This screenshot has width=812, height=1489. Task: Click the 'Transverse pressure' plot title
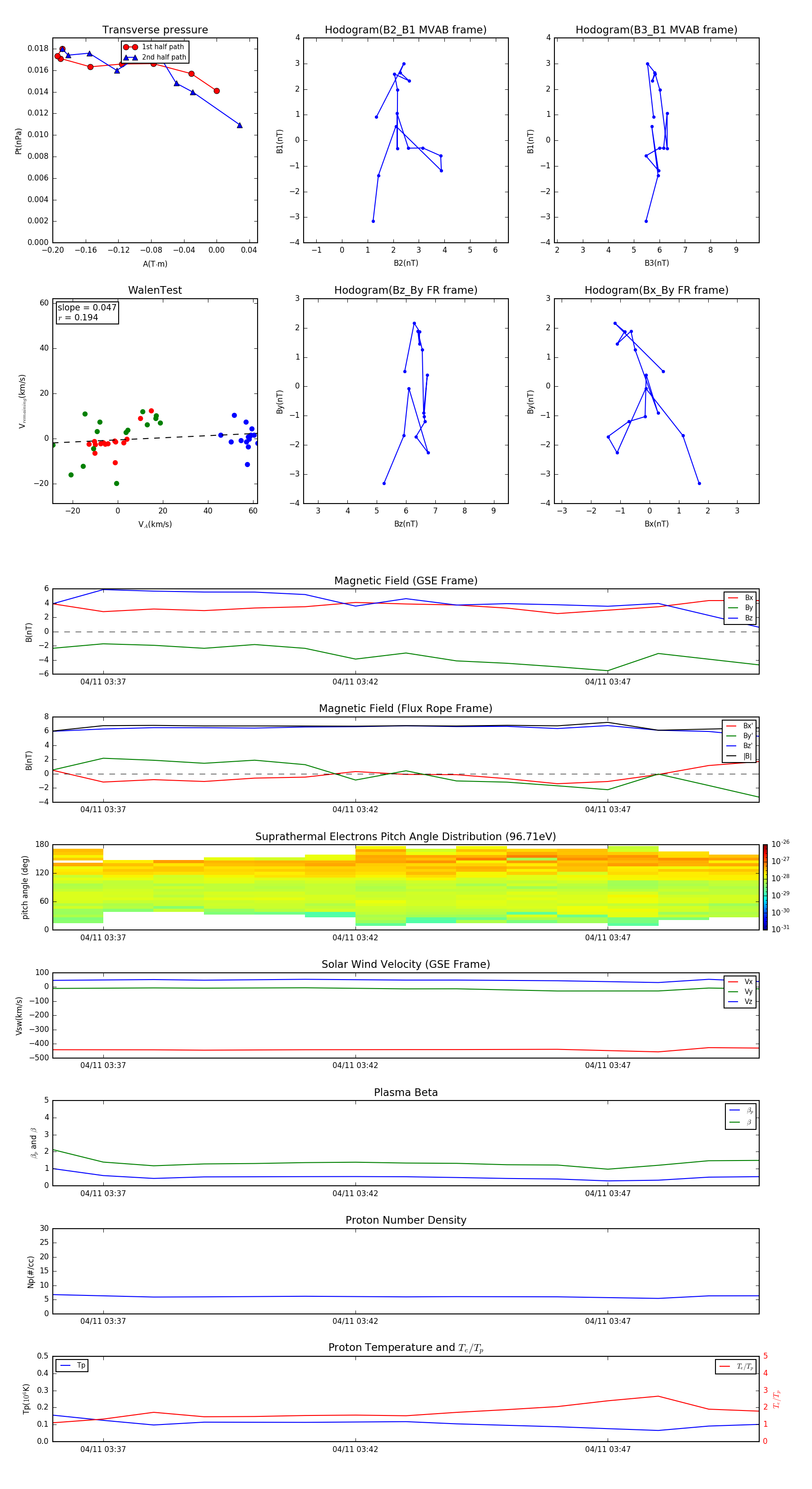point(155,30)
